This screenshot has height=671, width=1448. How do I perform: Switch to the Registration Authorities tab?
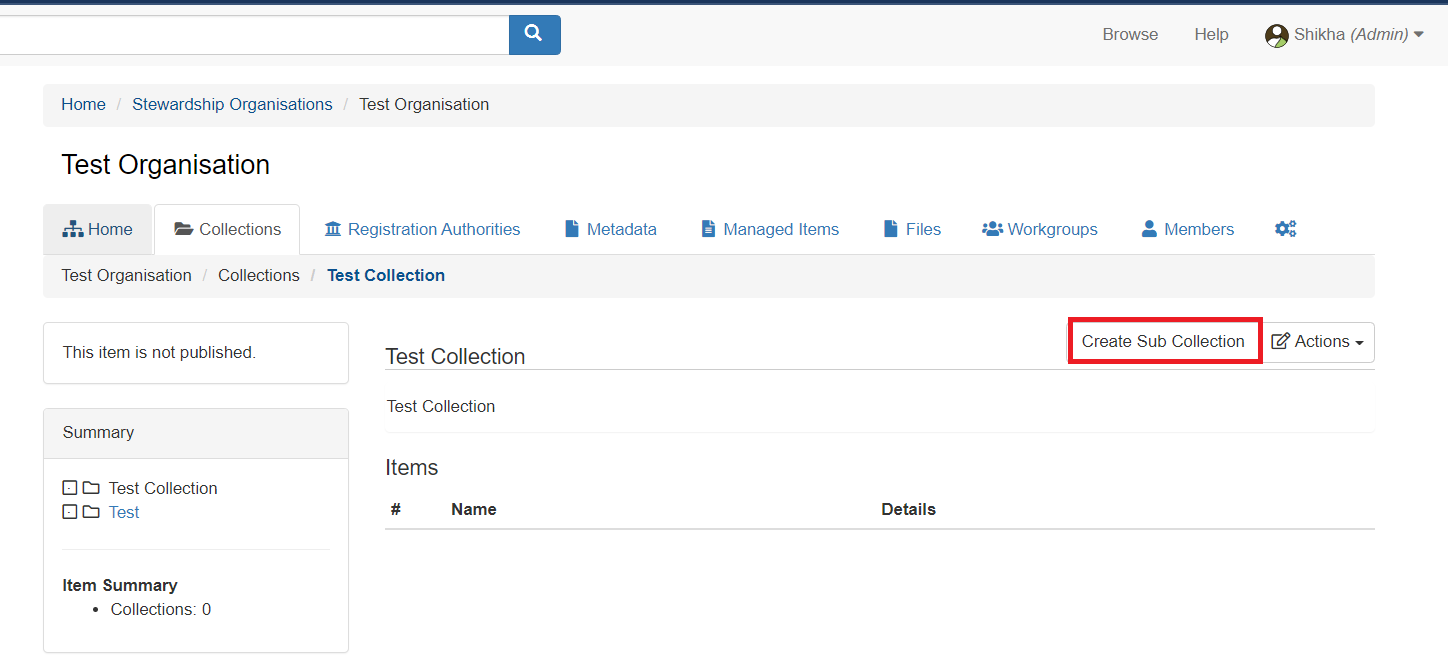click(x=422, y=229)
